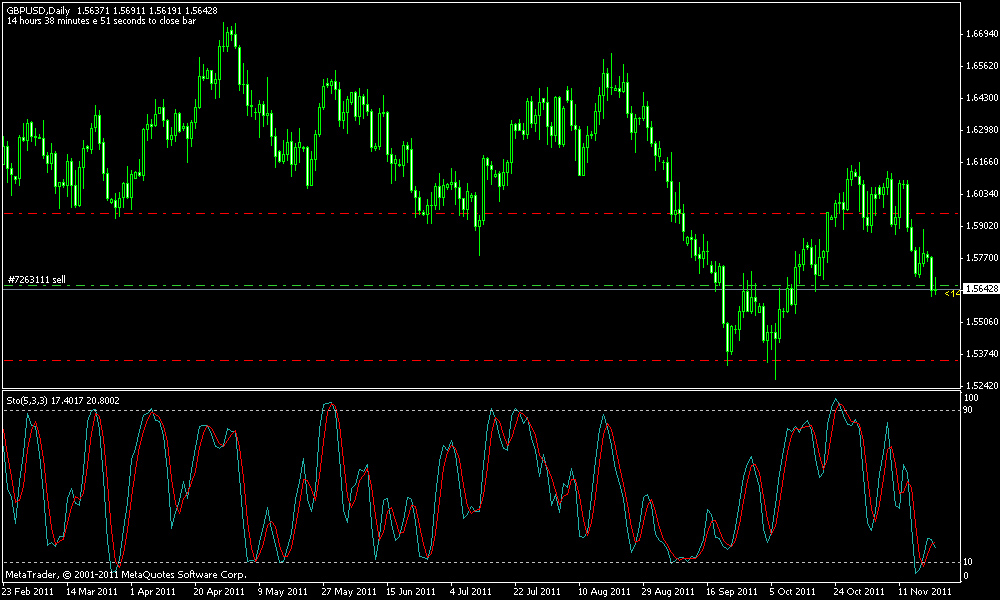
Task: Select the 1.52420 price level label
Action: (x=982, y=386)
